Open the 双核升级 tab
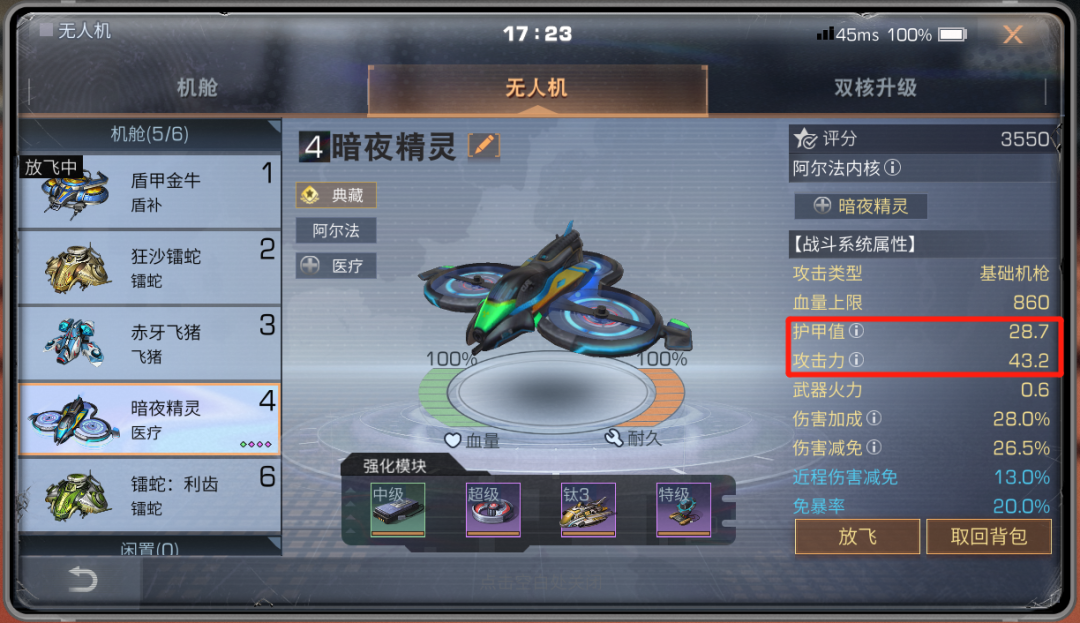Viewport: 1080px width, 623px height. click(x=875, y=88)
